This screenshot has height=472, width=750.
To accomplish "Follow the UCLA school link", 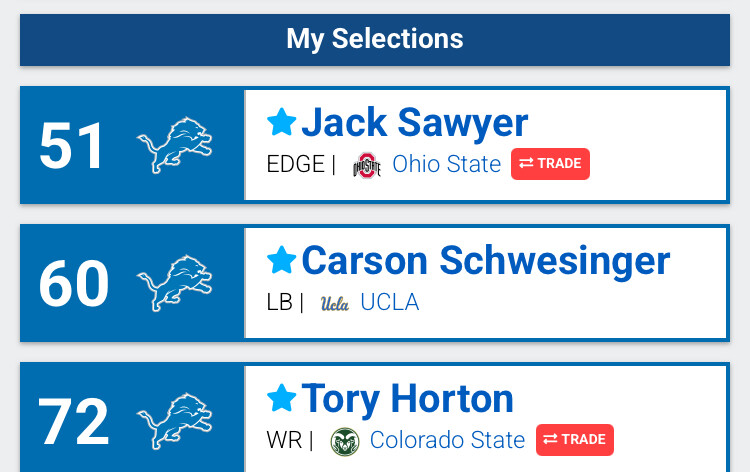I will (389, 302).
